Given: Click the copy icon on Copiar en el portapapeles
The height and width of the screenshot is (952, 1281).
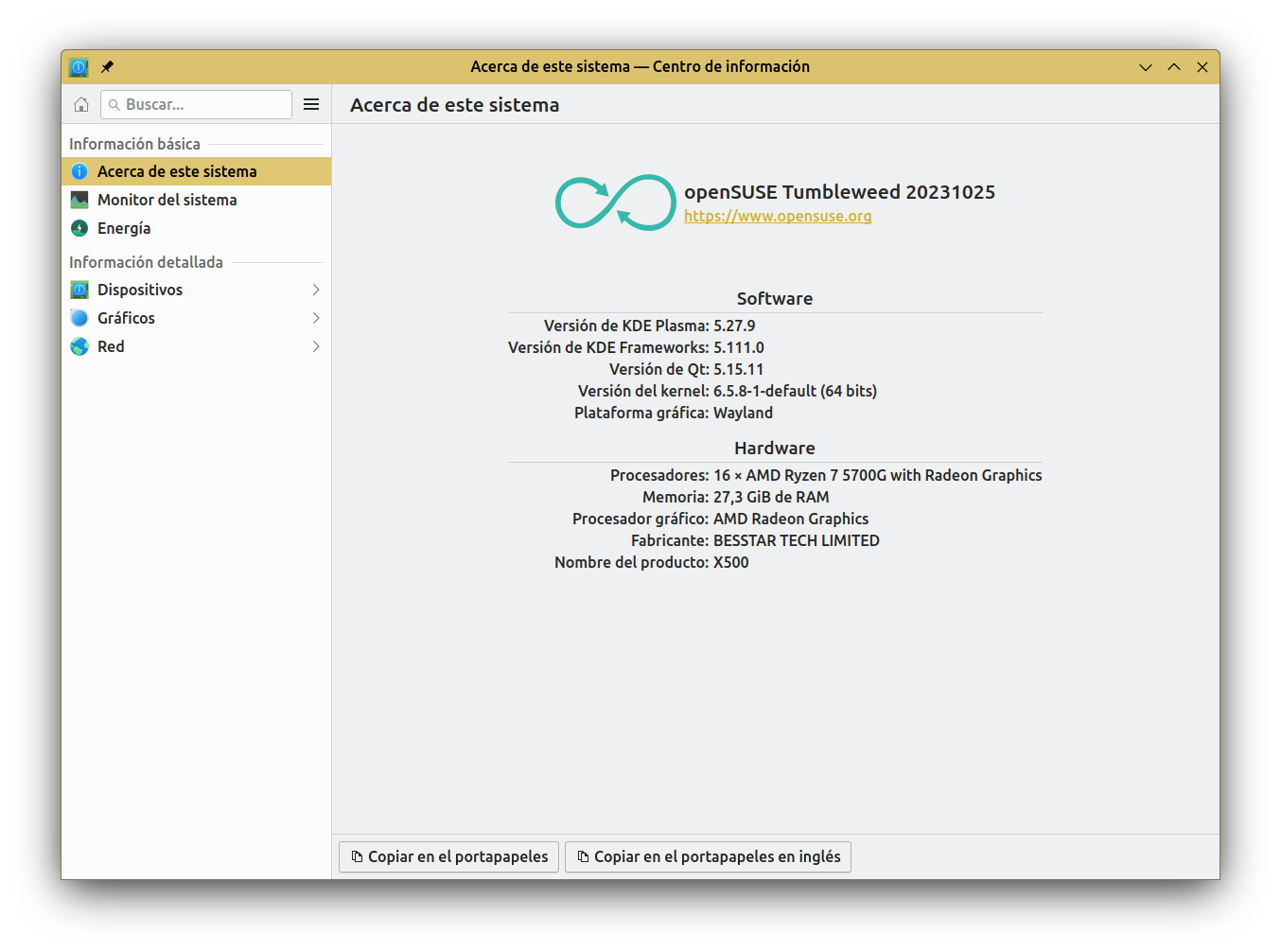Looking at the screenshot, I should coord(357,856).
